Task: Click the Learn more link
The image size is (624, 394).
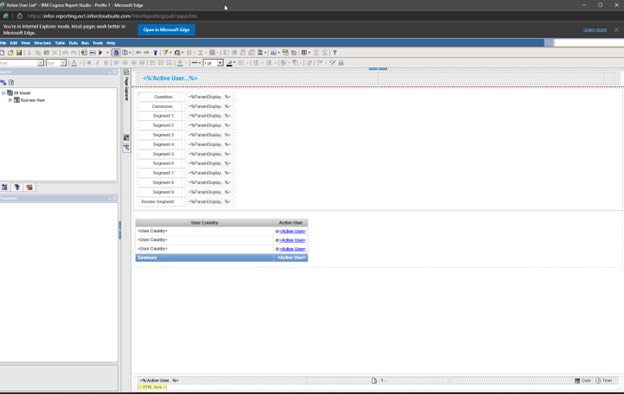Action: coord(595,30)
